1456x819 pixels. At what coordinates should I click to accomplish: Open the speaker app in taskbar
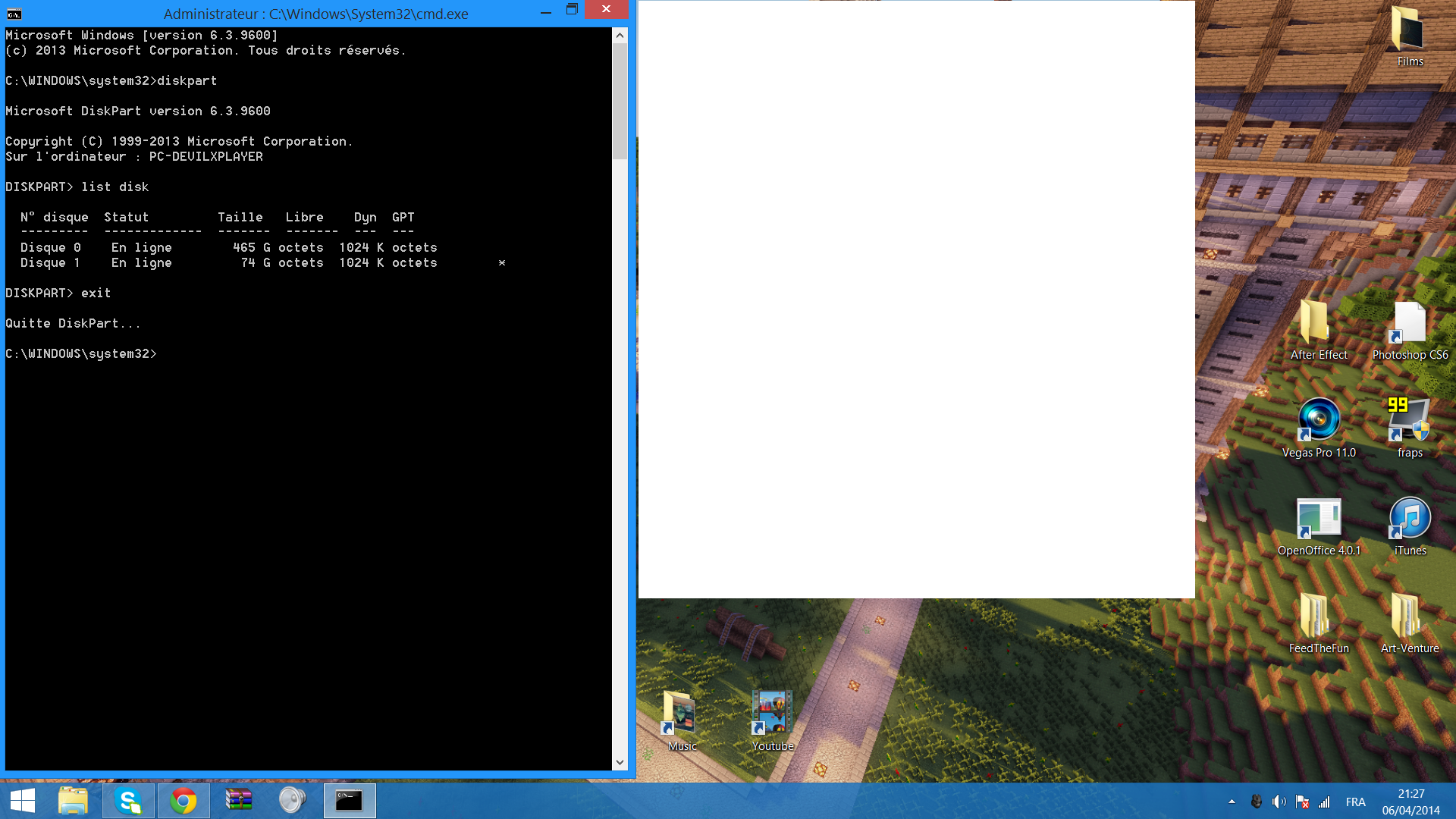click(x=292, y=801)
